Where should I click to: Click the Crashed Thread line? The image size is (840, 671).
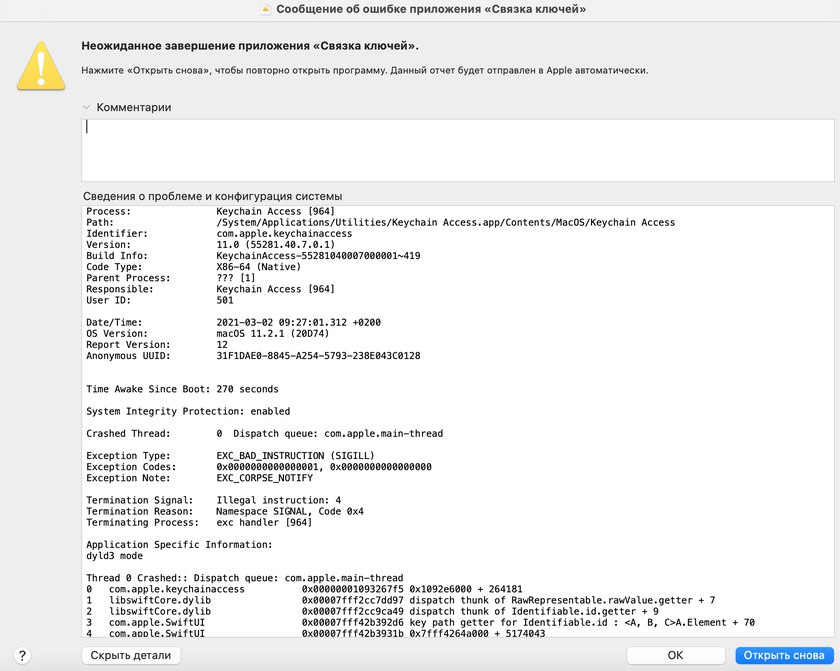click(265, 434)
